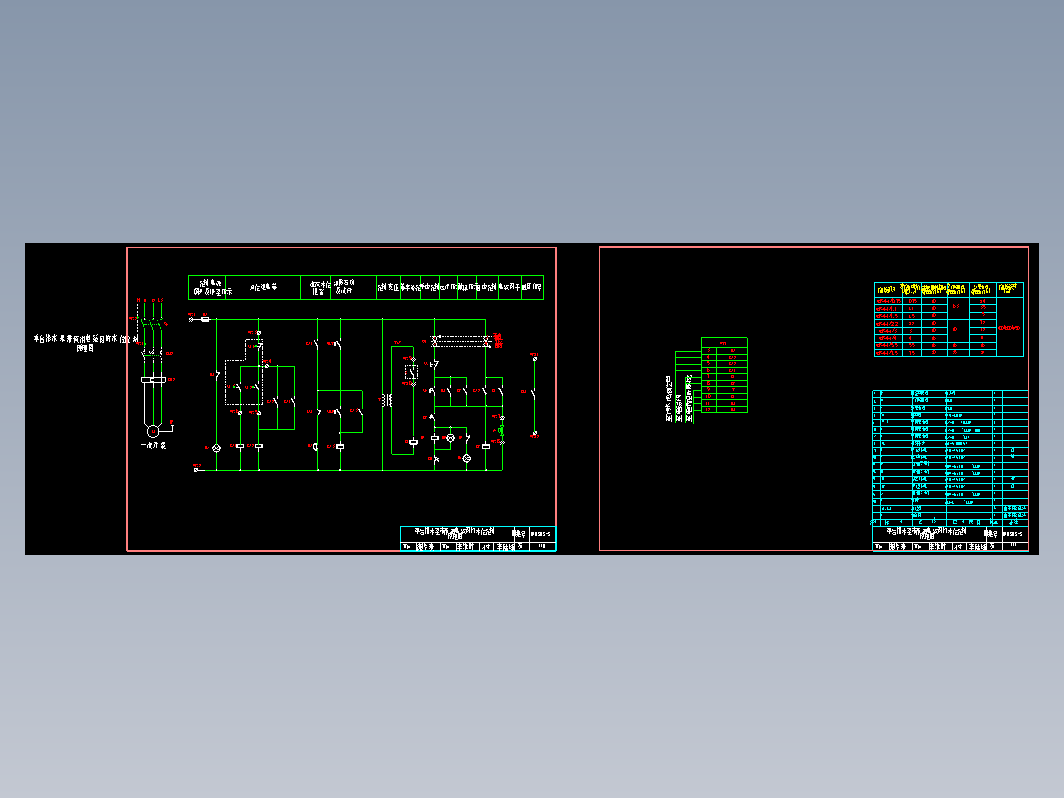Click the bottom-left terminal of the control circuit
Screen dimensions: 1064x798
click(x=196, y=468)
